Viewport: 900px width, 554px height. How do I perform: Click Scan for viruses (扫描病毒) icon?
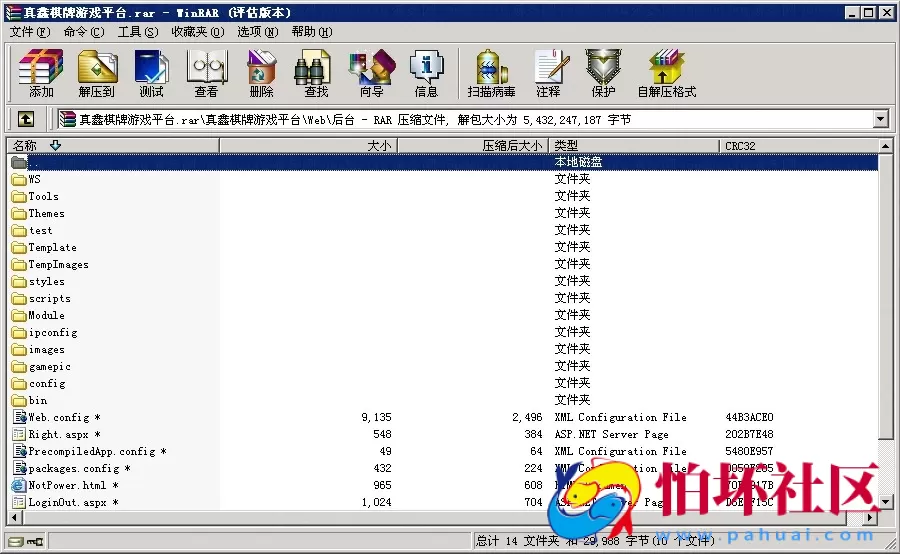click(x=491, y=73)
